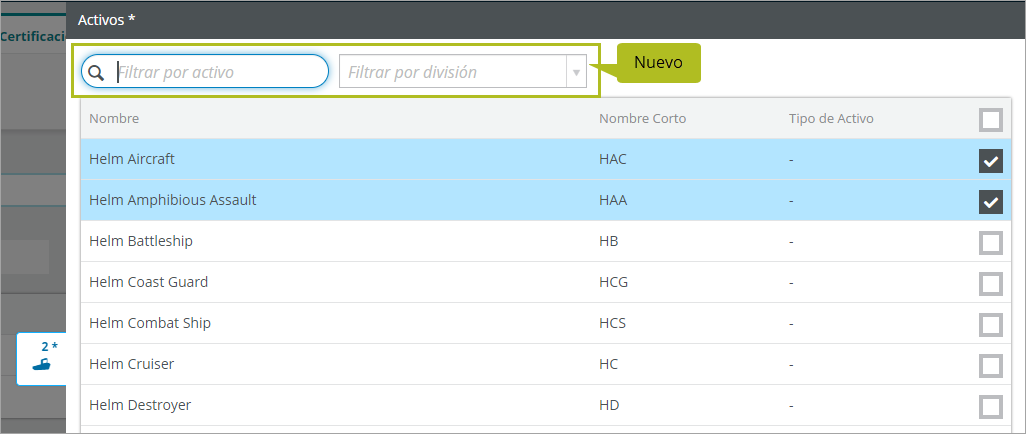Screen dimensions: 1026x434
Task: Check the Helm Coast Guard checkbox
Action: click(991, 283)
